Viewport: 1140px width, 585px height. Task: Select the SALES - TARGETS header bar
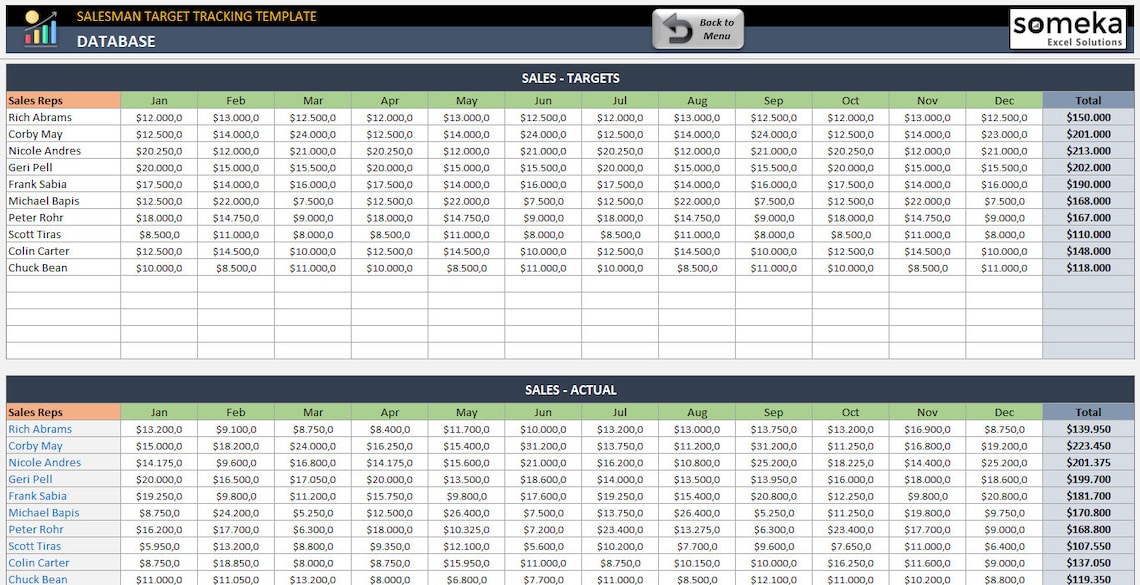(x=570, y=77)
